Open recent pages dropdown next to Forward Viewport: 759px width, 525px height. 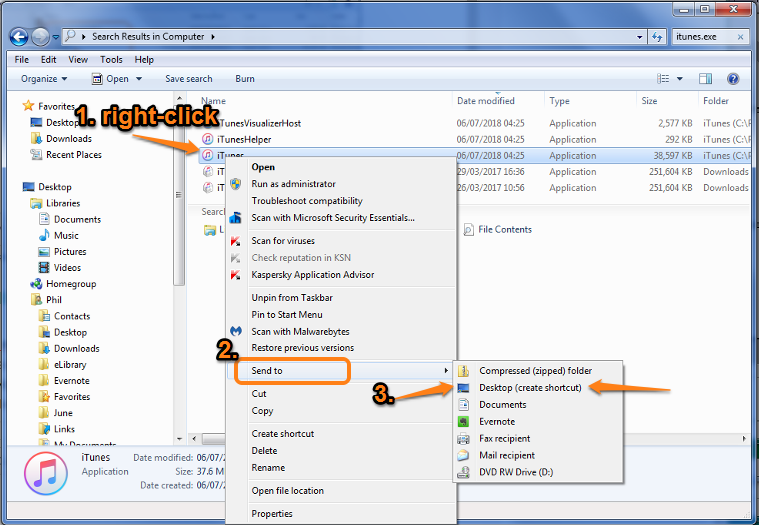56,37
